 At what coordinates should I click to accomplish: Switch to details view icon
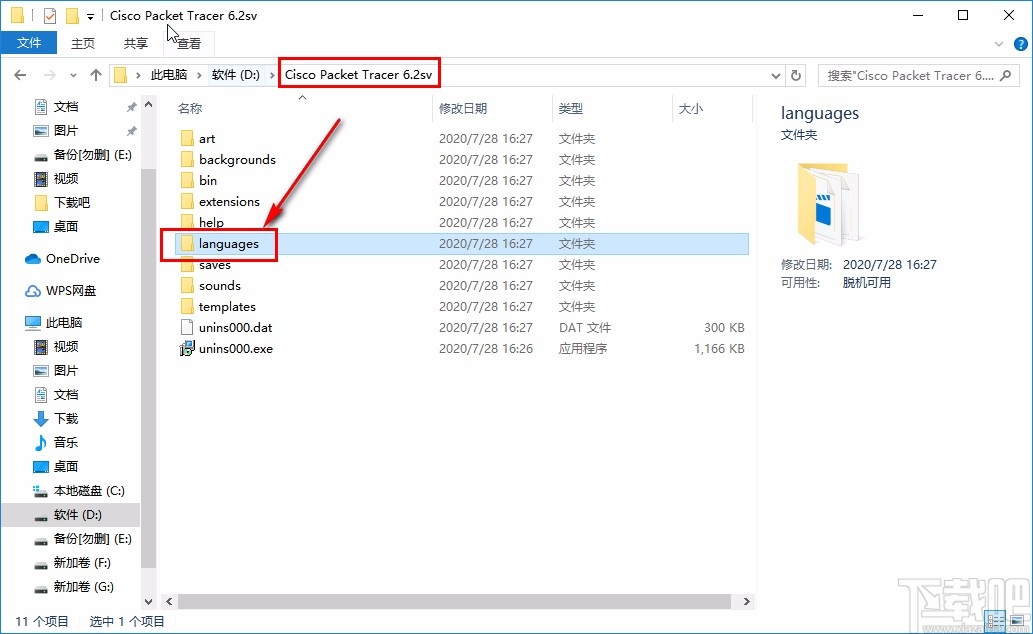point(995,621)
